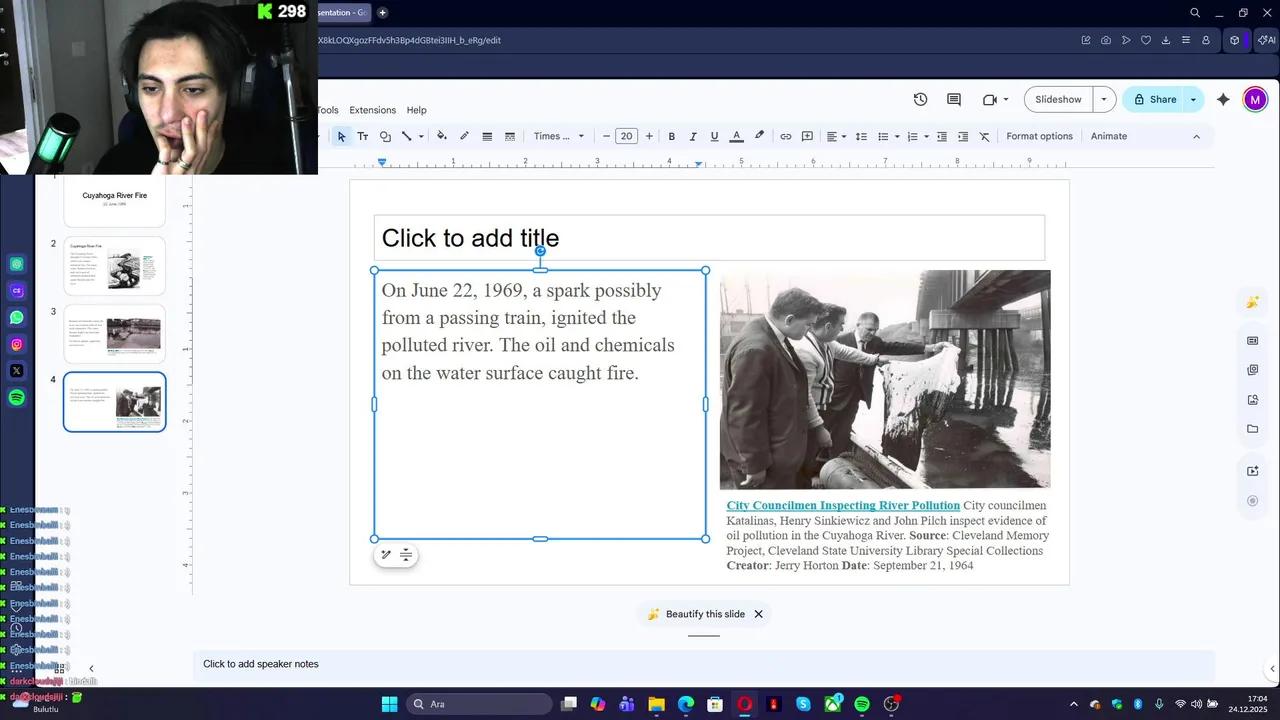Viewport: 1280px width, 720px height.
Task: Click the clear formatting icon
Action: tap(984, 136)
